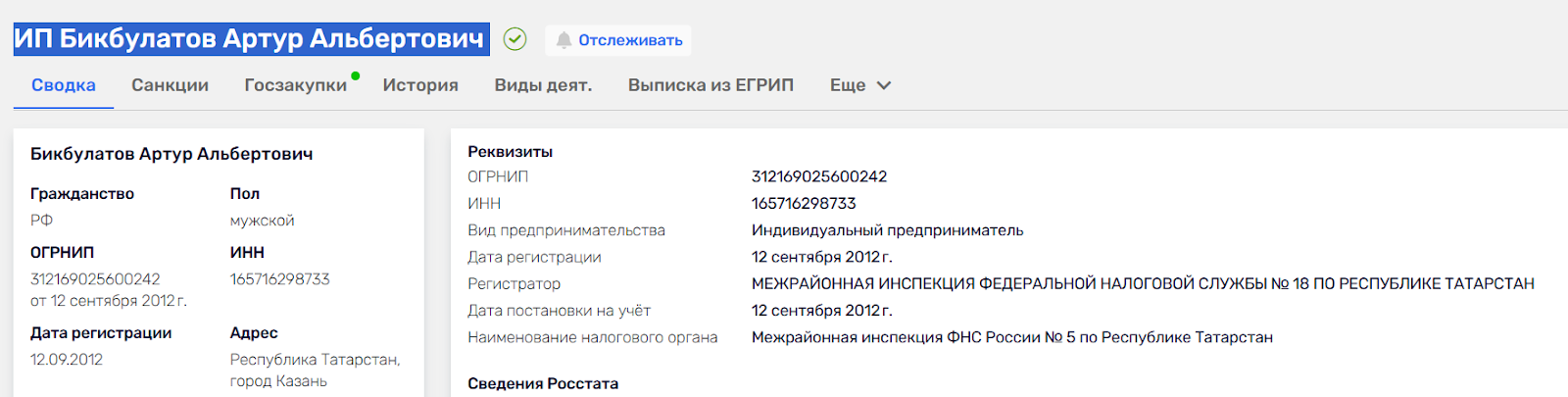
Task: Click the address Республика Татарстан, город Казань
Action: [x=314, y=370]
